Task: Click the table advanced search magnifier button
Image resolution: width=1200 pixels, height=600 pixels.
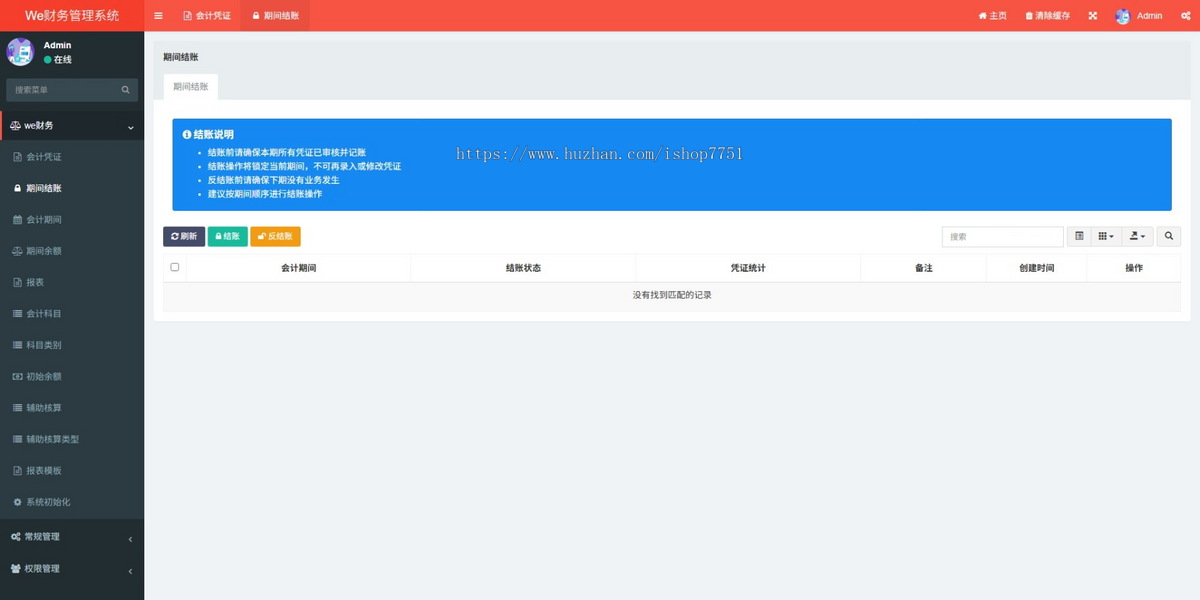Action: [x=1169, y=237]
